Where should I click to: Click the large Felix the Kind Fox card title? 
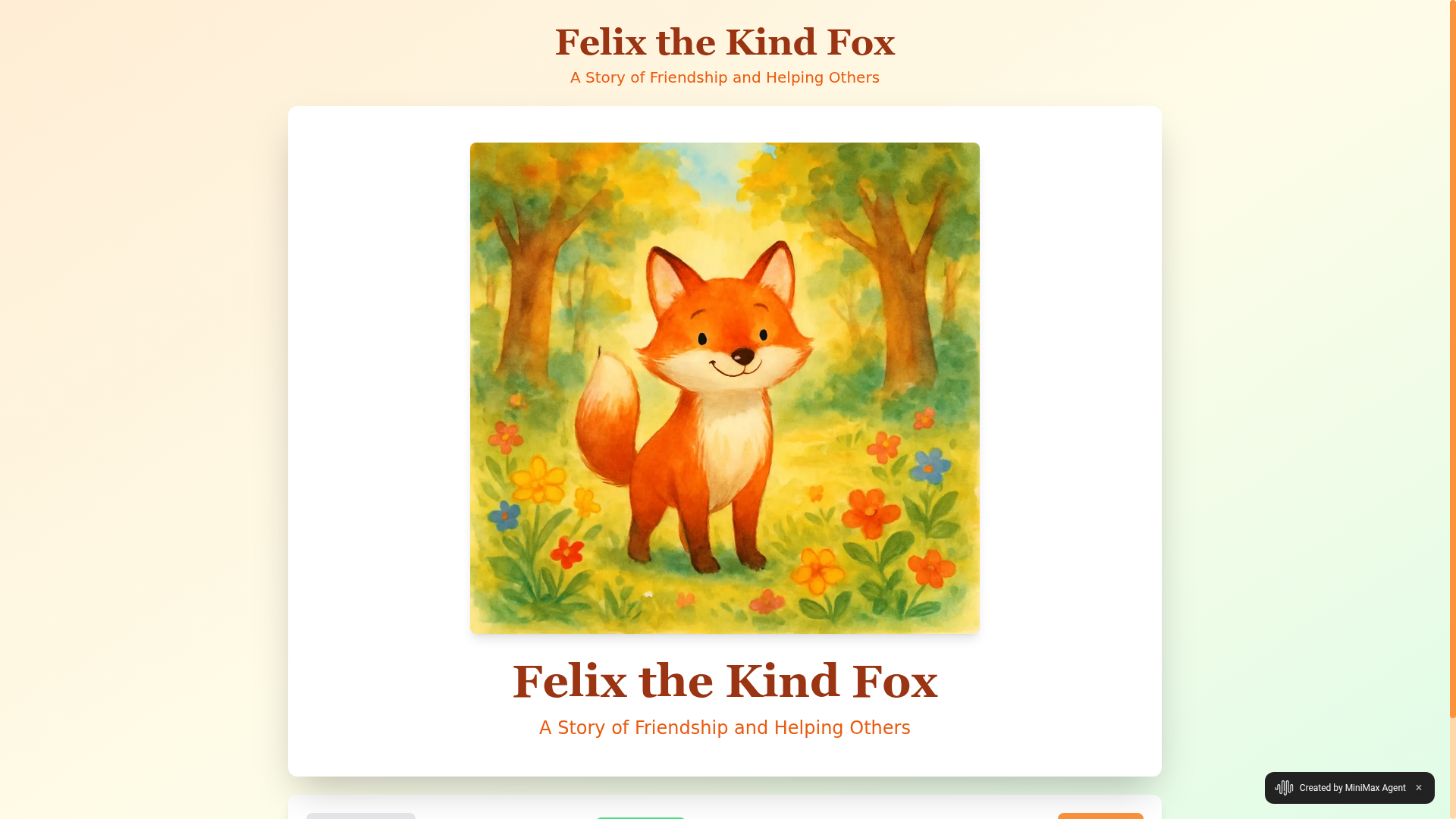pos(724,681)
